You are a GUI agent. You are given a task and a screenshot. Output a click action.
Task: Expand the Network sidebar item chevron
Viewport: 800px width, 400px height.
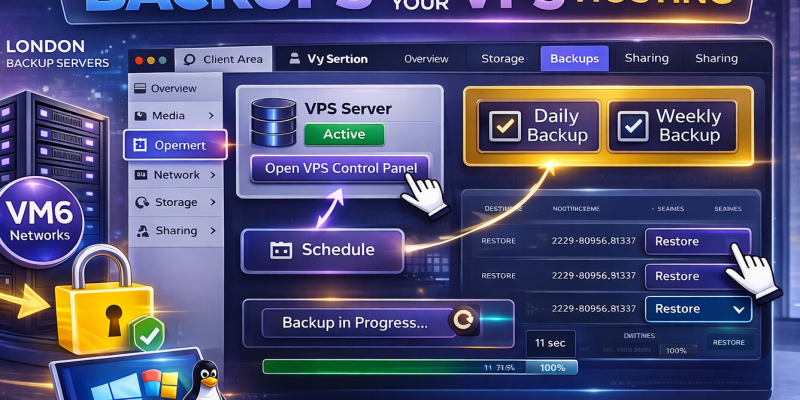pos(211,175)
